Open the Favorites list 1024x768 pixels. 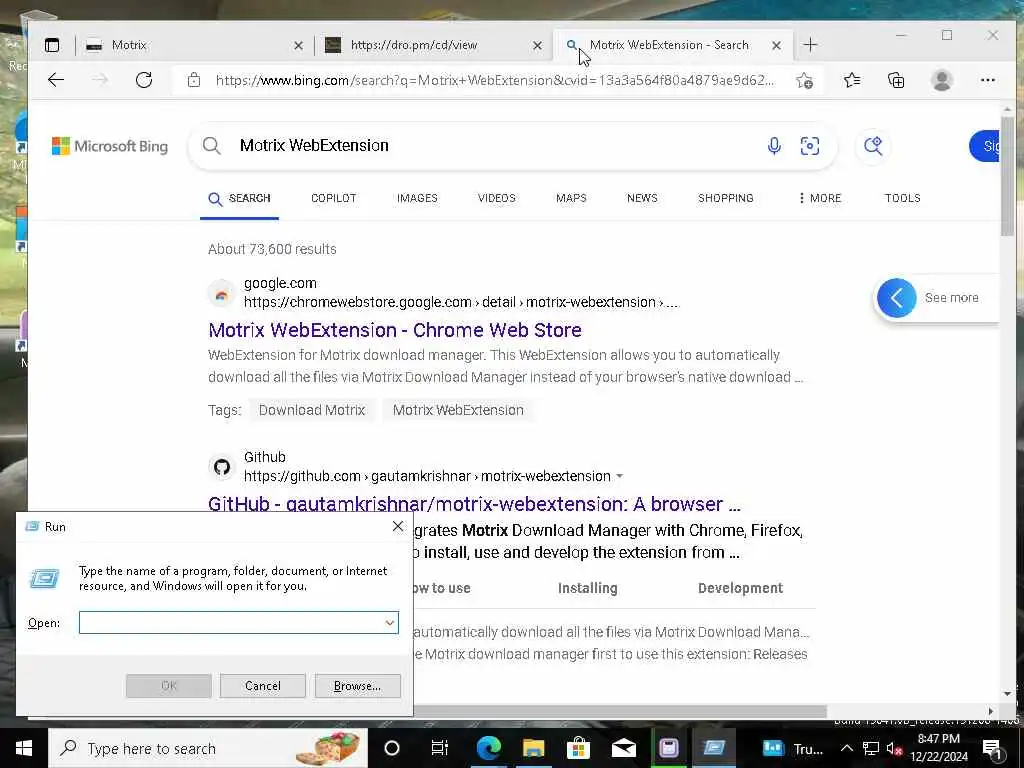pos(852,80)
